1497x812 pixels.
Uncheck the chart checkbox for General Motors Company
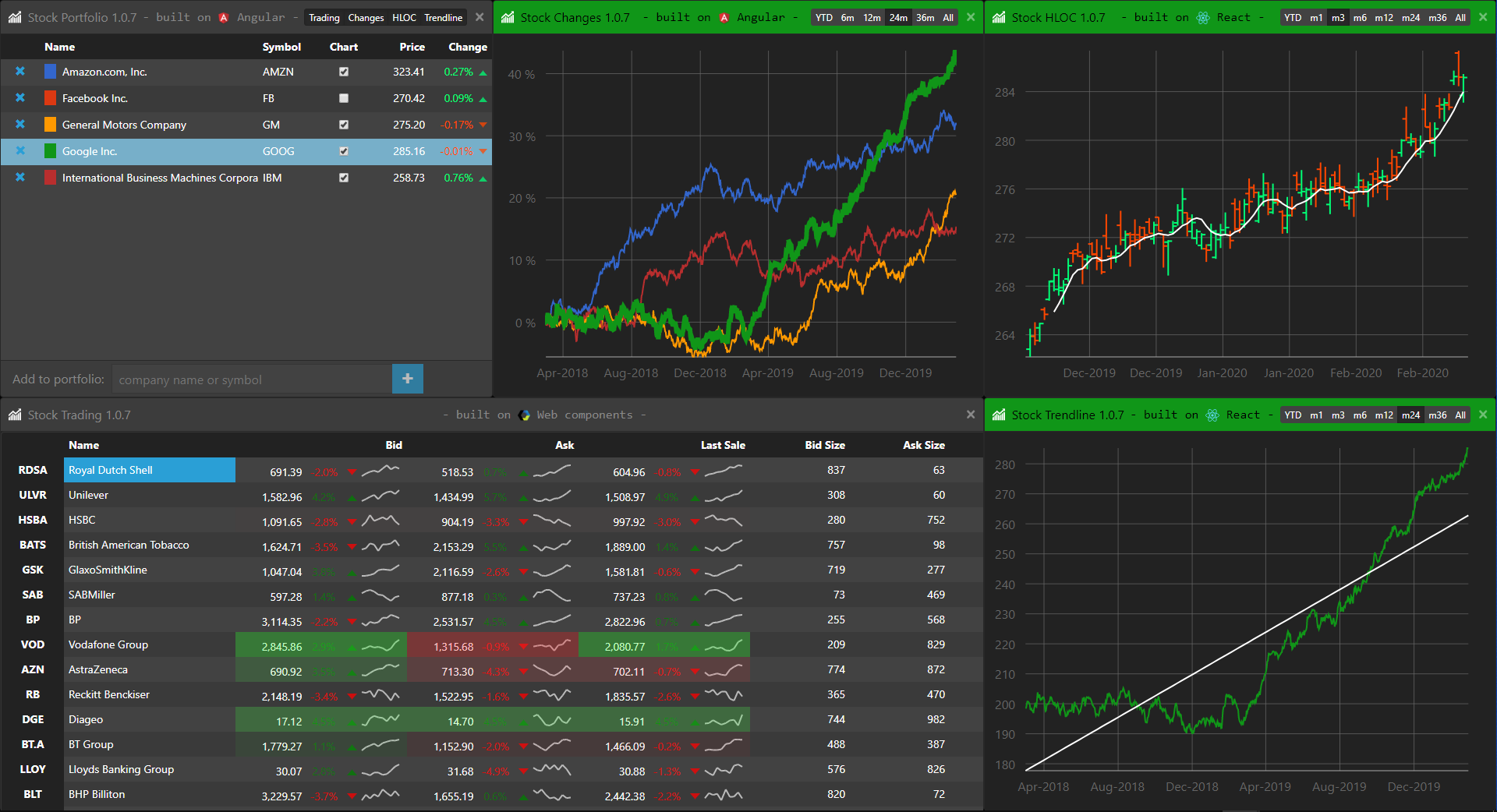(x=343, y=125)
